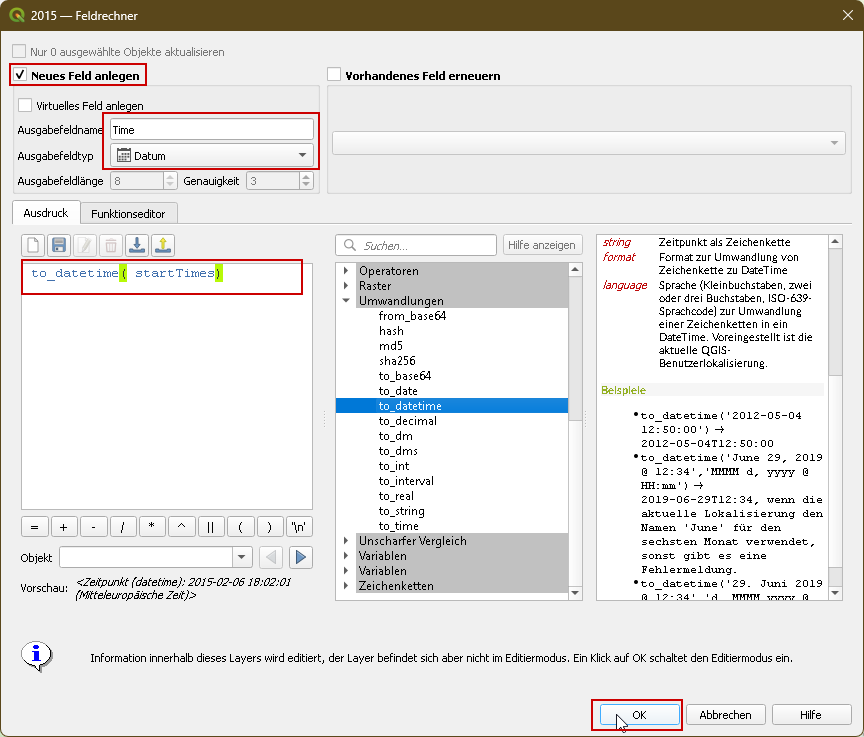This screenshot has width=864, height=737.
Task: Click the import user expressions icon
Action: point(137,245)
